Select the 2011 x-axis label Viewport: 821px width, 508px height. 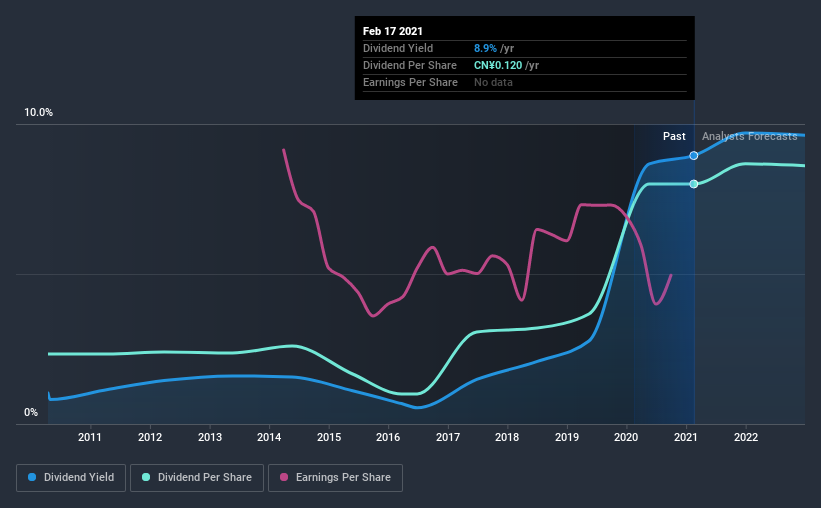[x=90, y=437]
